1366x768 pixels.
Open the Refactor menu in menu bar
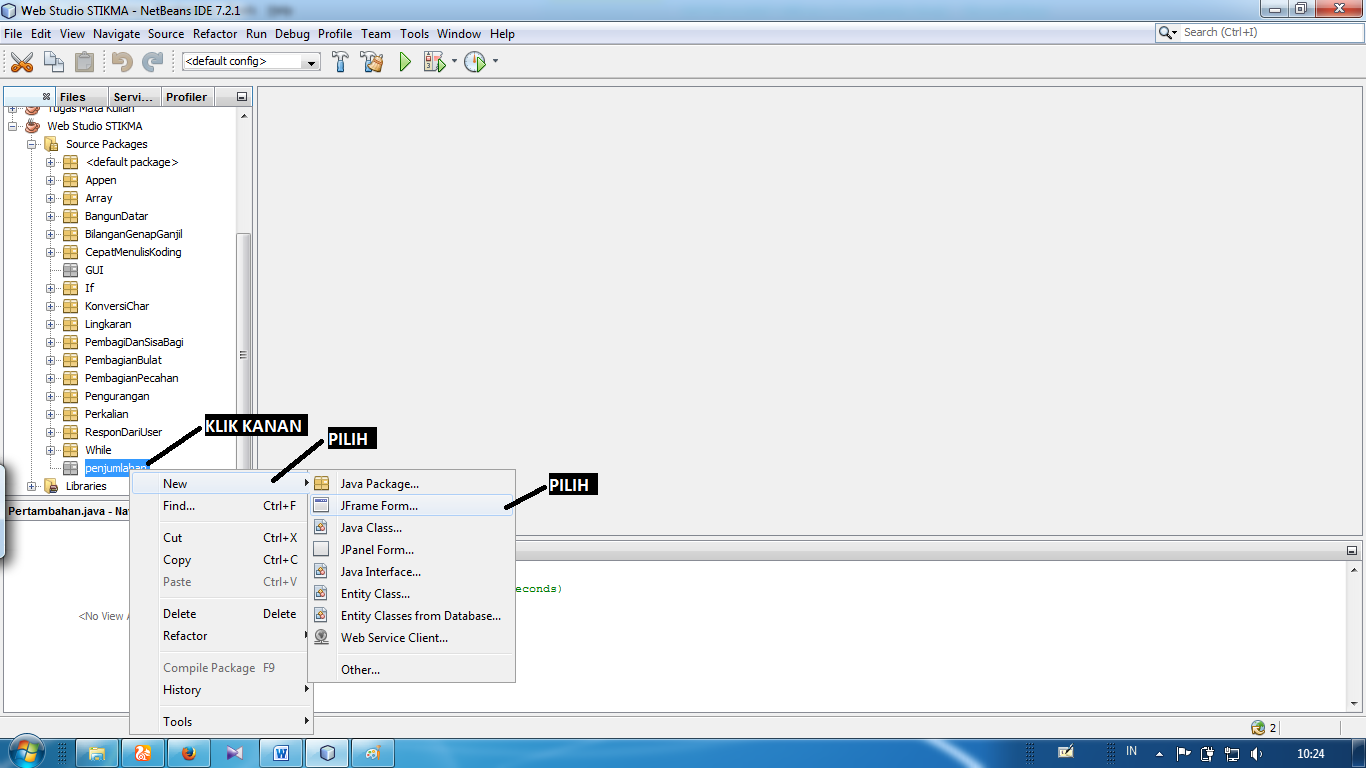215,33
